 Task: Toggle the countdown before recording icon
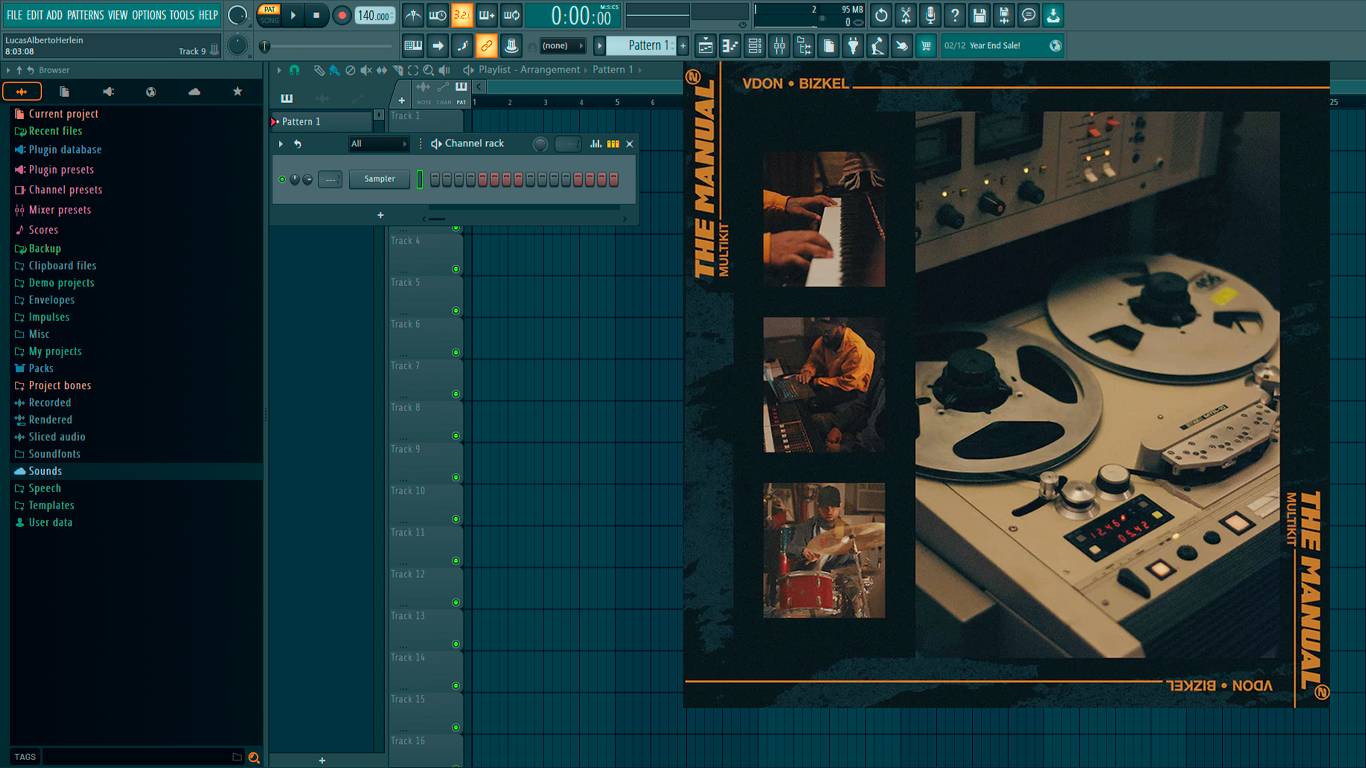(x=462, y=15)
